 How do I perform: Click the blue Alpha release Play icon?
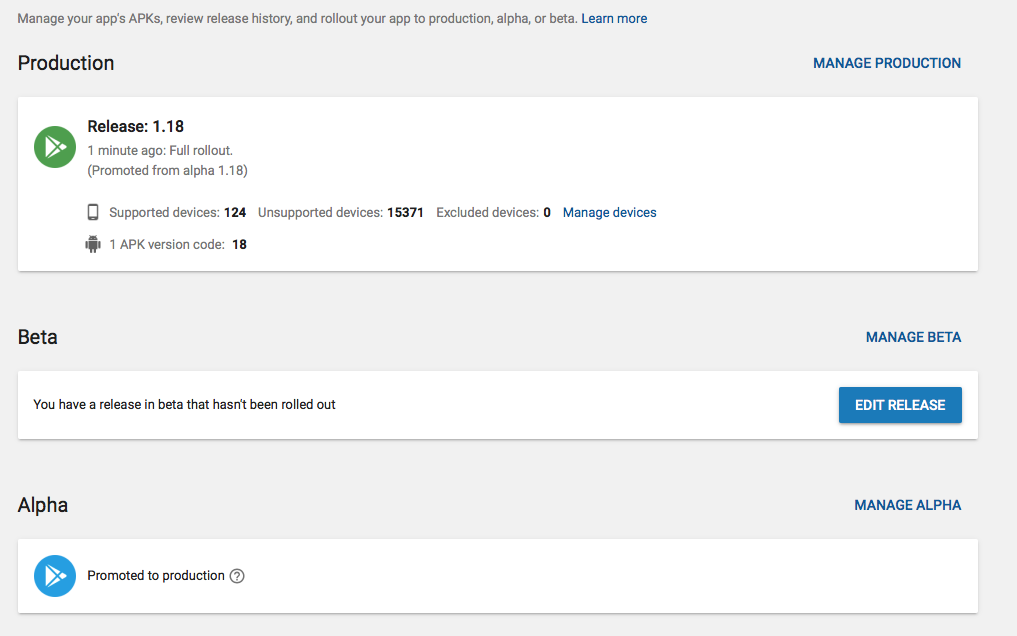click(x=55, y=576)
